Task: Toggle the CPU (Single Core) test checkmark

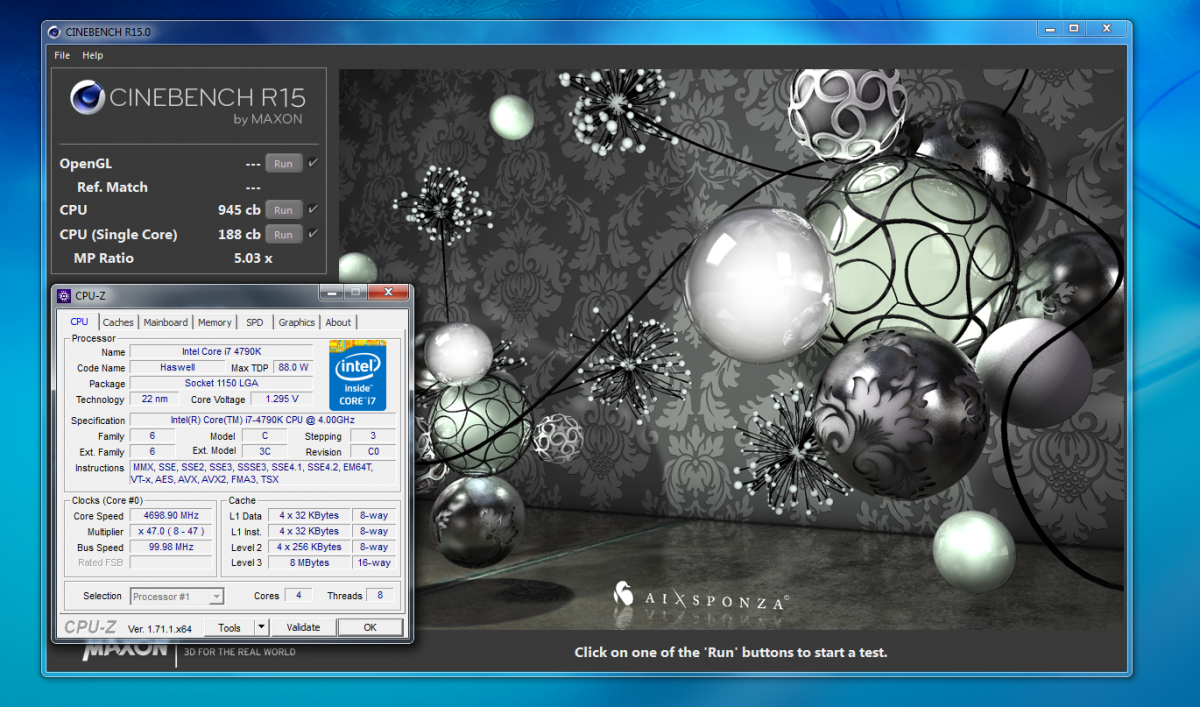Action: coord(313,233)
